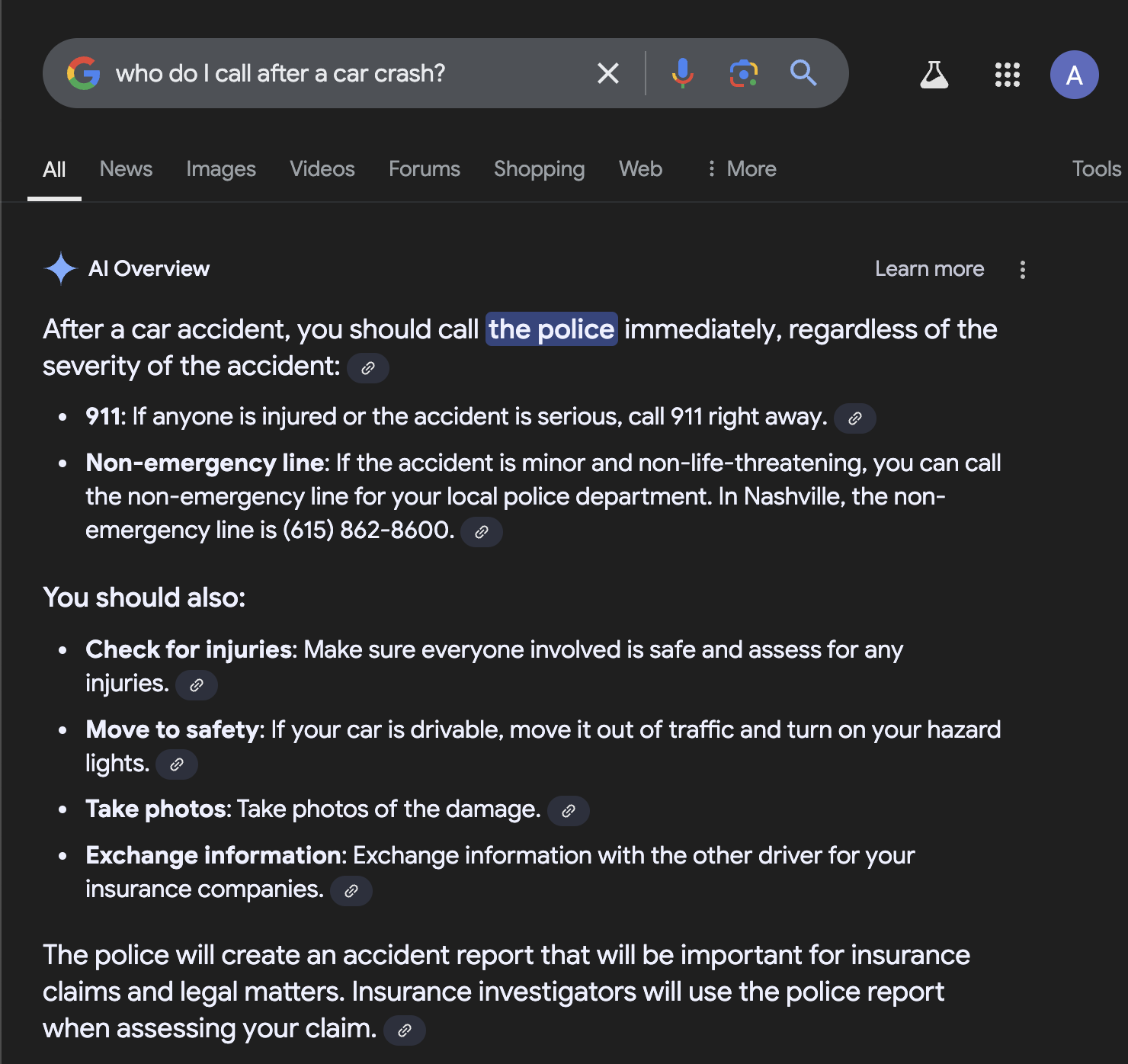1128x1064 pixels.
Task: Expand the More search filters menu
Action: click(x=742, y=169)
